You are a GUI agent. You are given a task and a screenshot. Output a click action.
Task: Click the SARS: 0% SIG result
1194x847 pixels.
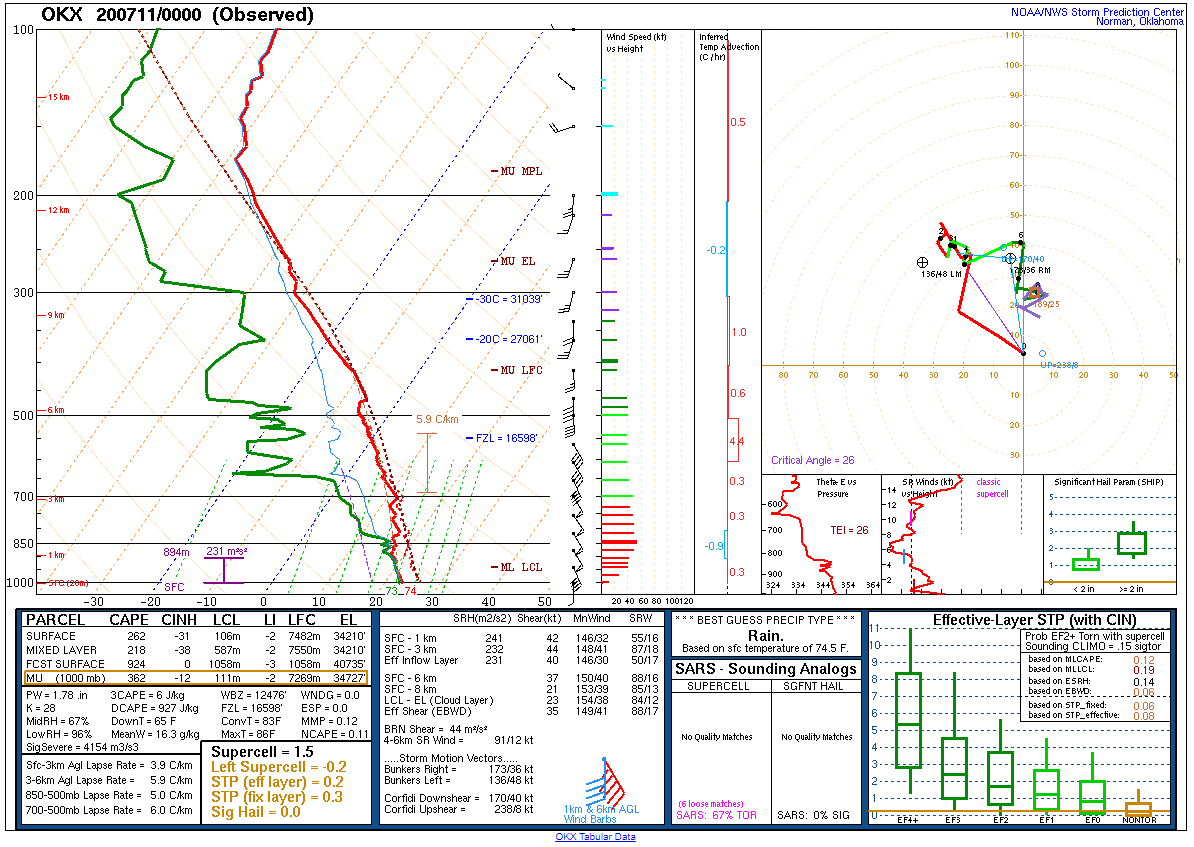[813, 815]
